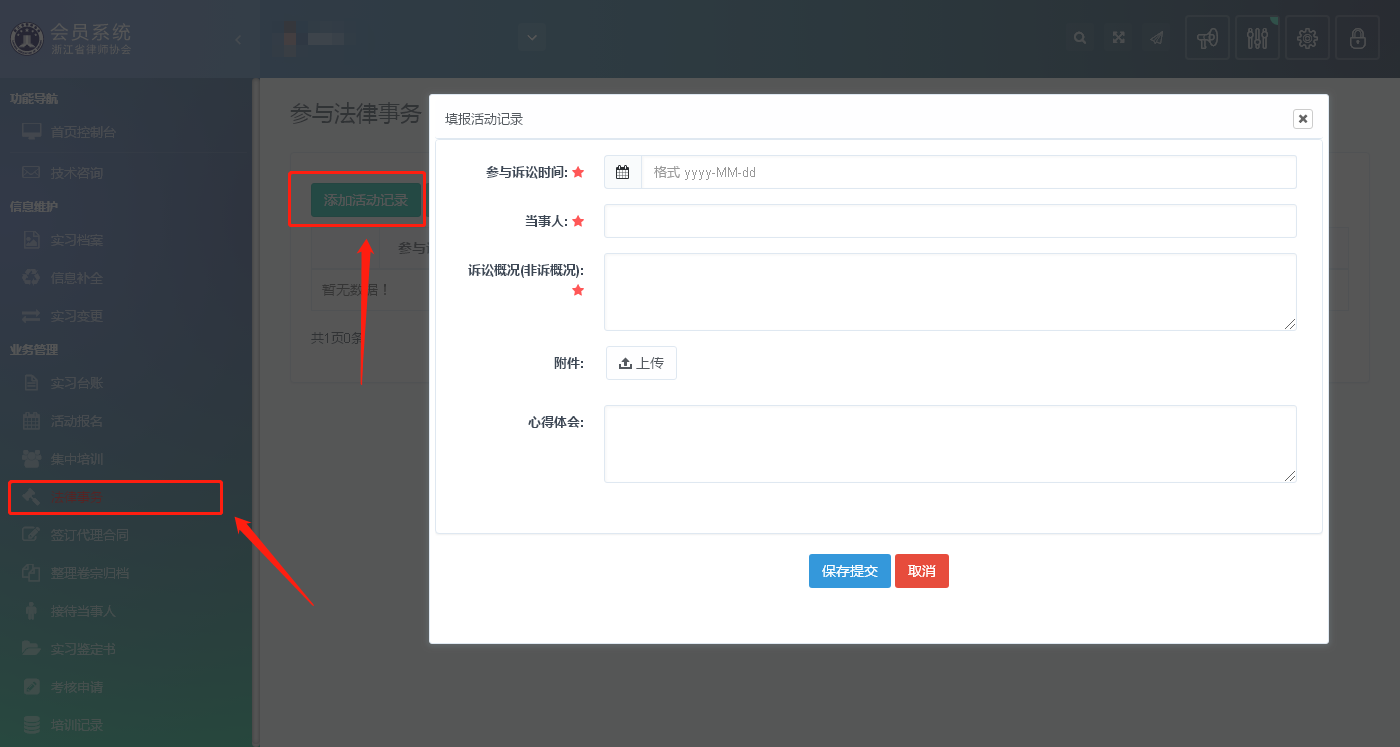Expand the user dropdown chevron in the header
The image size is (1400, 747).
[x=532, y=38]
